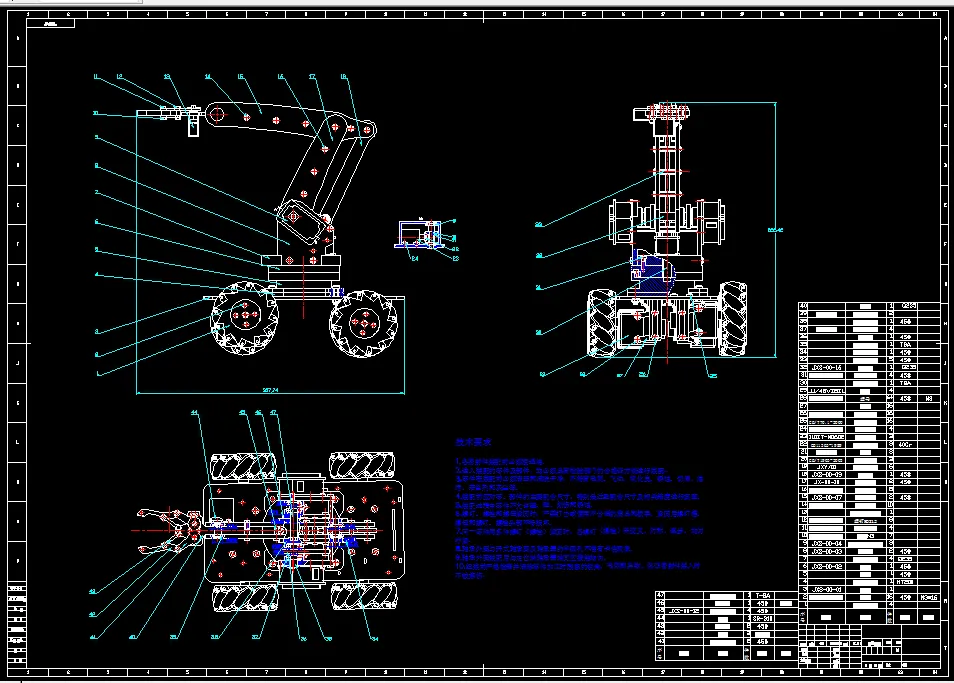
Task: Select the 267.24 length dimension text
Action: [270, 390]
